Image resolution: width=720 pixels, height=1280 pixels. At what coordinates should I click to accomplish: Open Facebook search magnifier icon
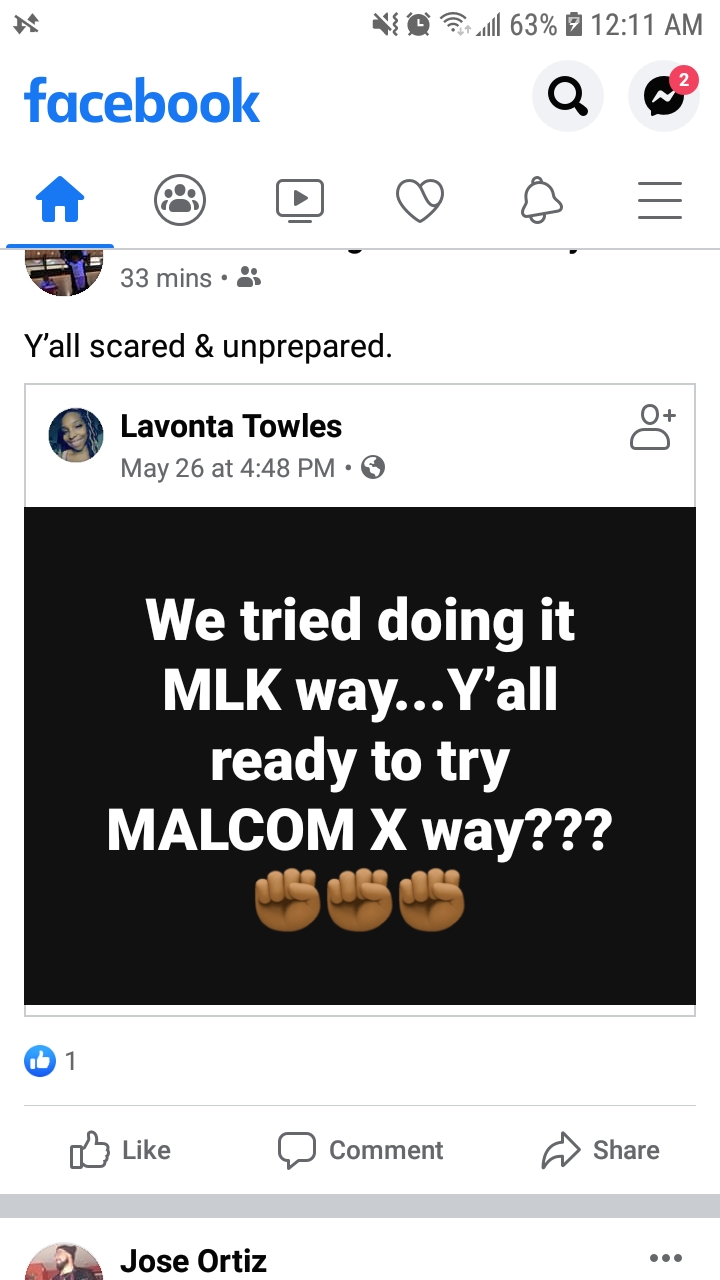568,96
